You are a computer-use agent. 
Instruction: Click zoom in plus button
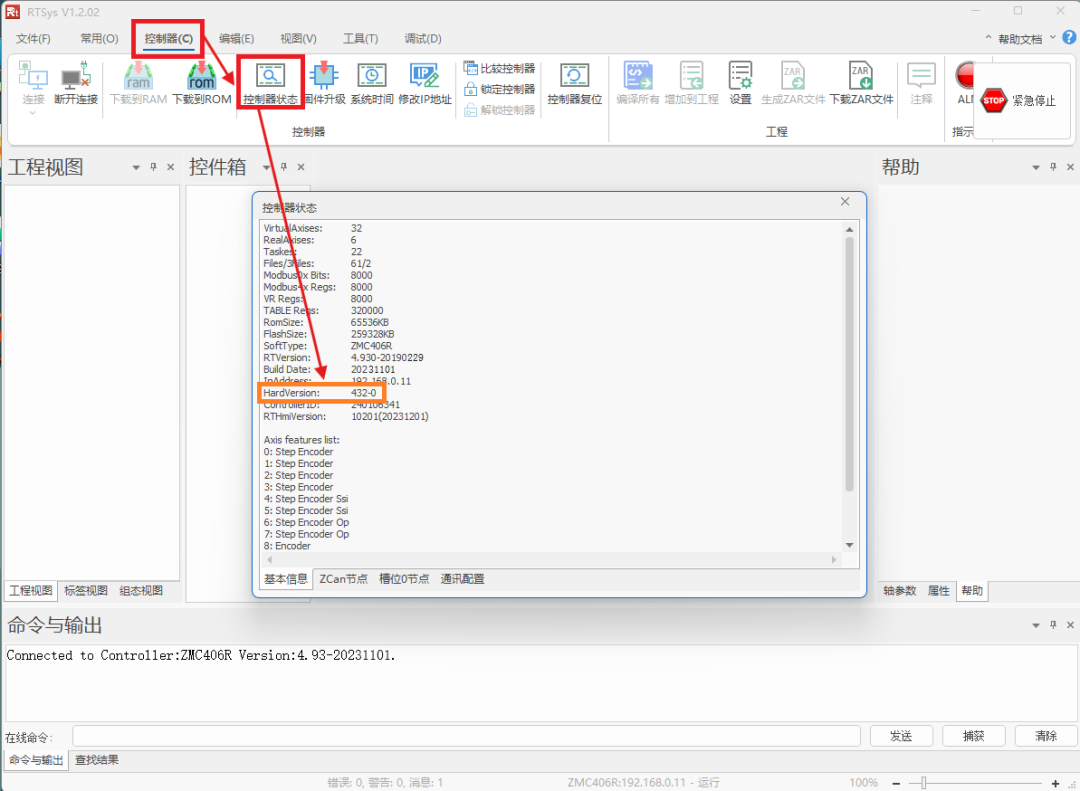point(1055,783)
